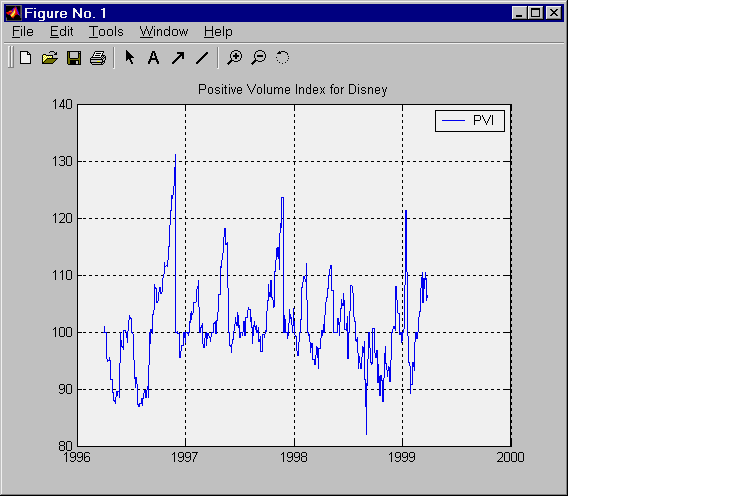Open a file with the folder icon
This screenshot has height=498, width=740.
click(x=50, y=58)
